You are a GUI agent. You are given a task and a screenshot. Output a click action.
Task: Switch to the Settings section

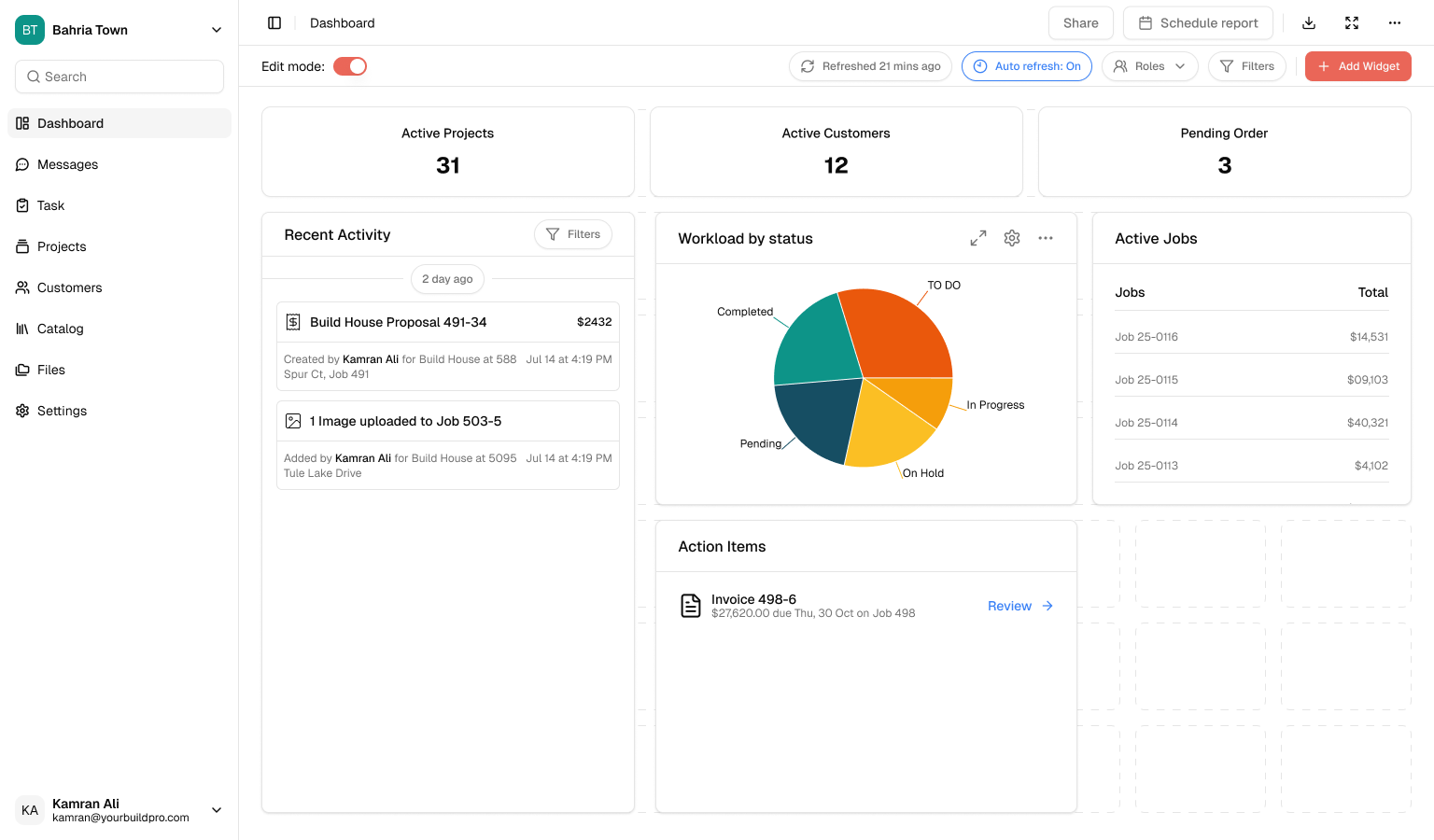(x=62, y=411)
